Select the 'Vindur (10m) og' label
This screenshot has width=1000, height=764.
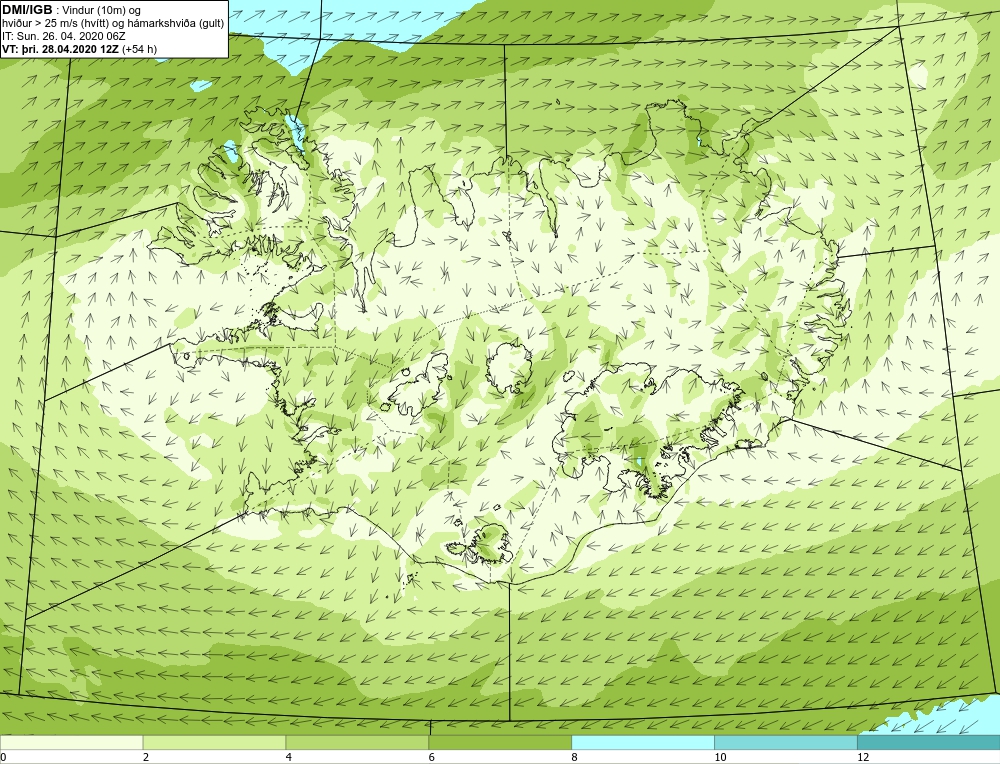click(x=102, y=11)
